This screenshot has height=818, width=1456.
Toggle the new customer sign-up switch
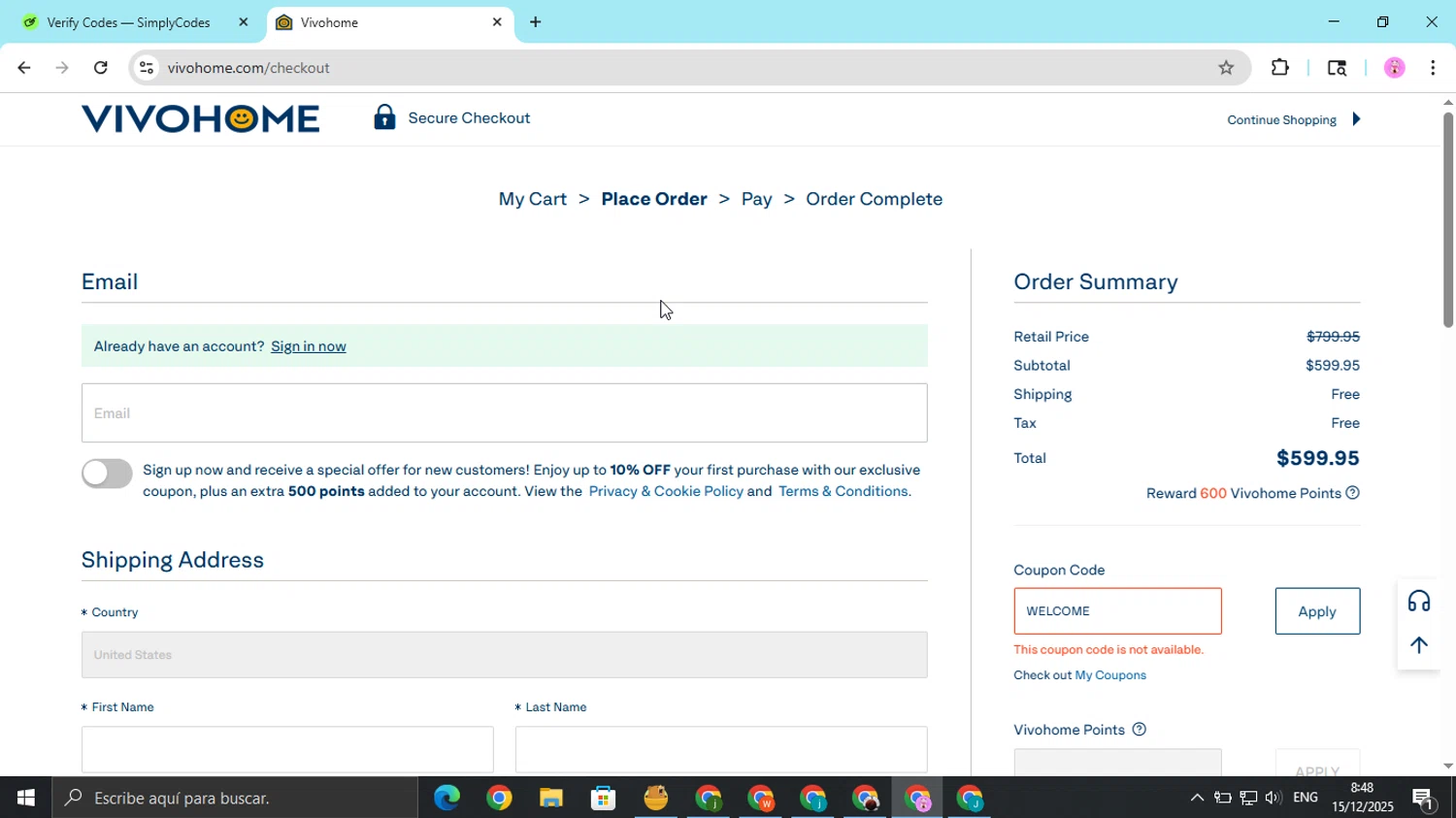(107, 474)
